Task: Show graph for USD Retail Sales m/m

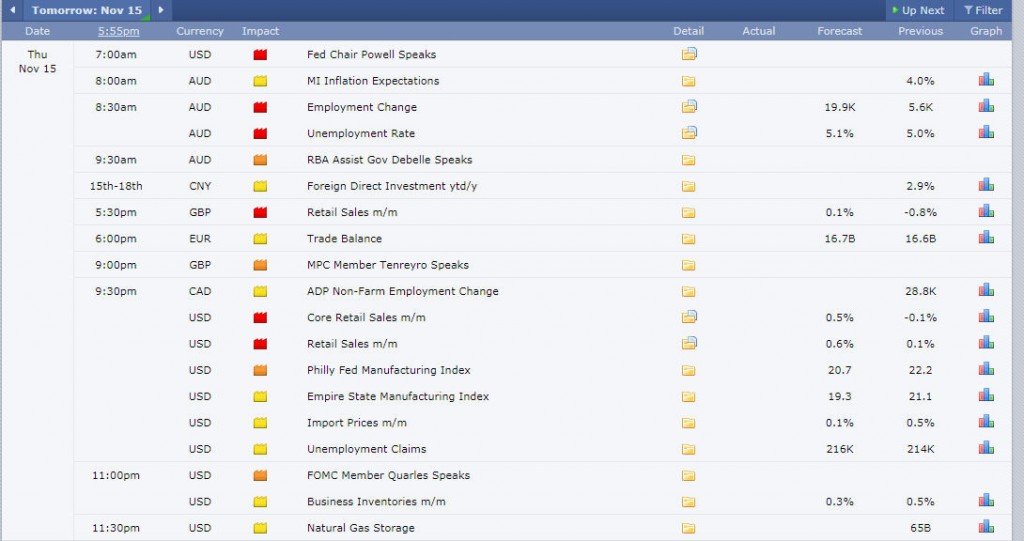Action: [x=986, y=342]
